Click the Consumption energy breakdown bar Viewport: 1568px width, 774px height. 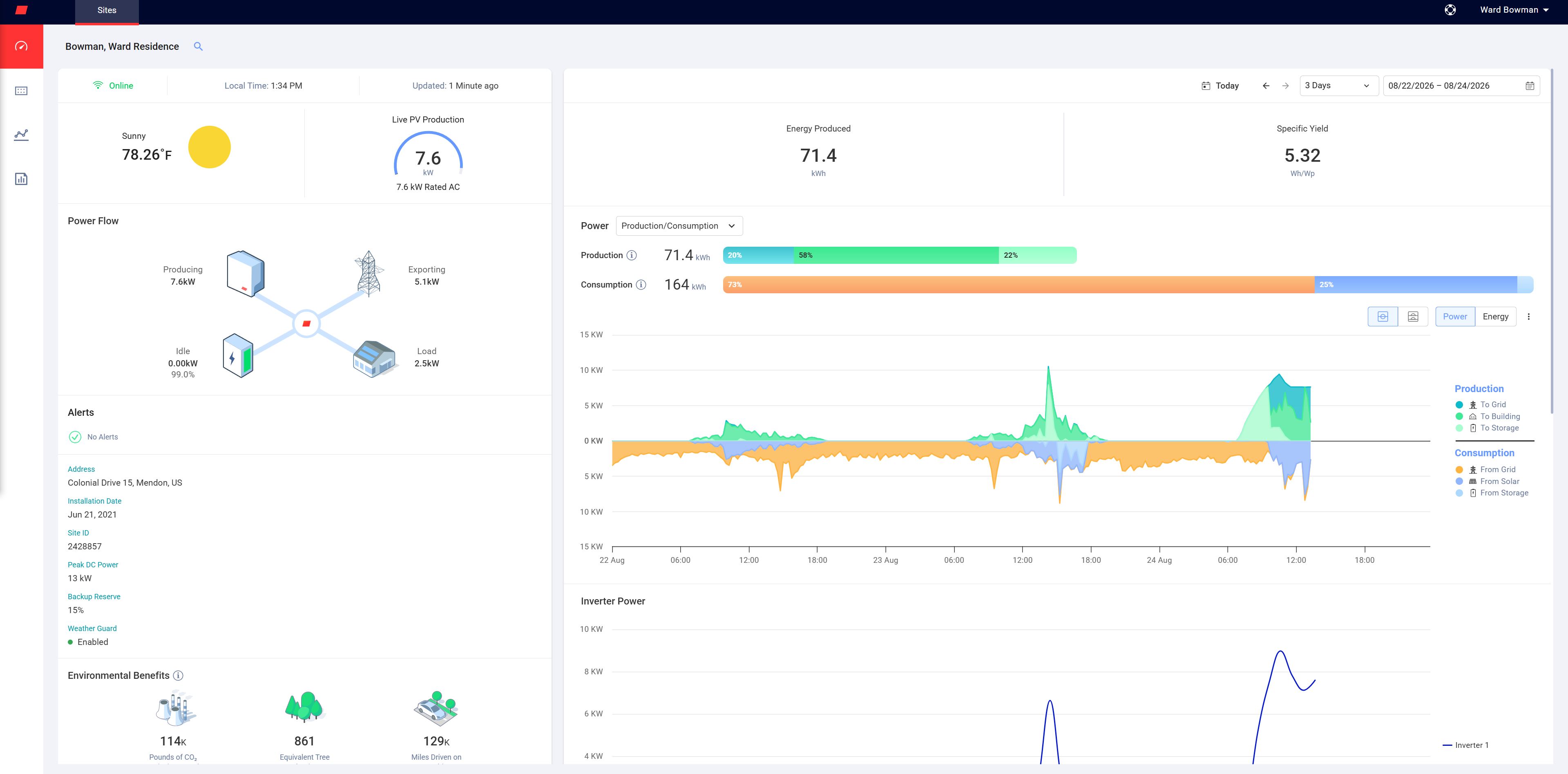1128,285
